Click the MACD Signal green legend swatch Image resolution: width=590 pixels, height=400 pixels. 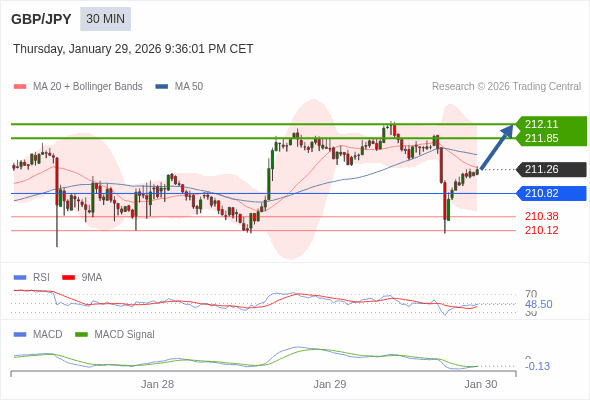(81, 335)
